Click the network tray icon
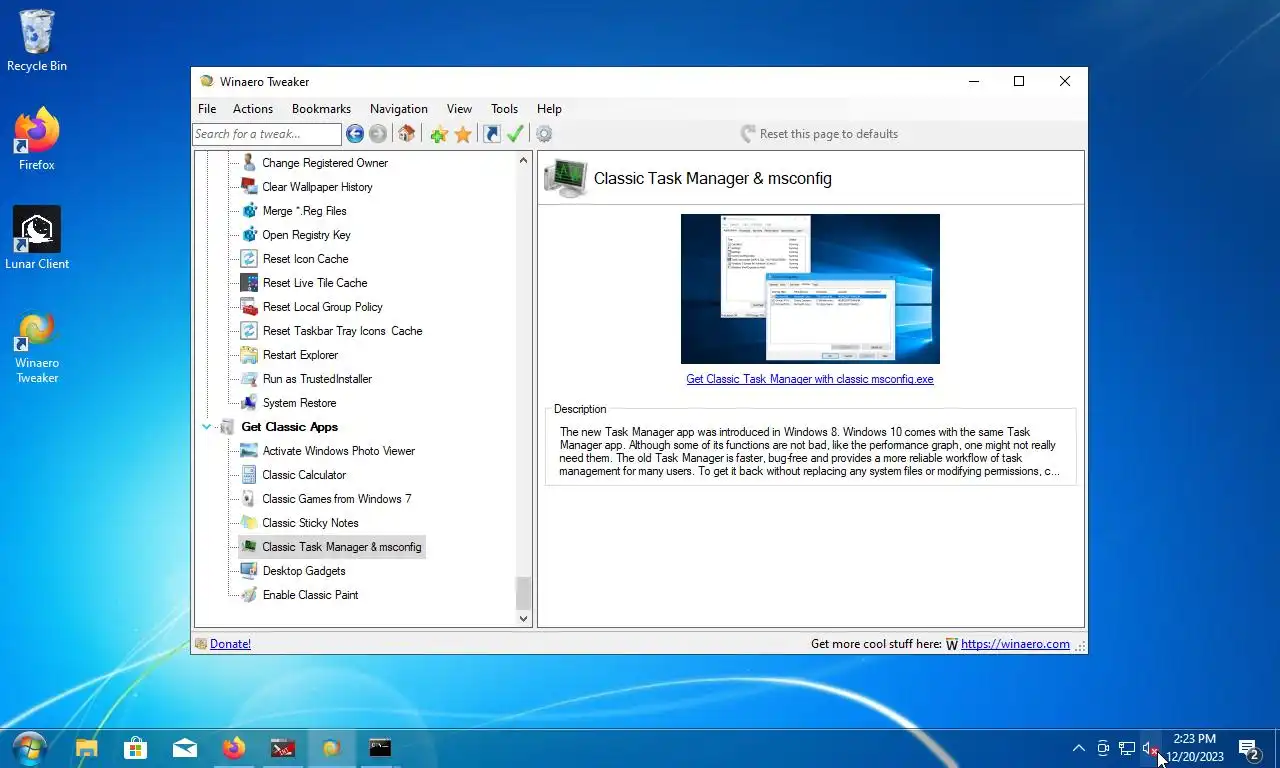1280x768 pixels. (1127, 748)
